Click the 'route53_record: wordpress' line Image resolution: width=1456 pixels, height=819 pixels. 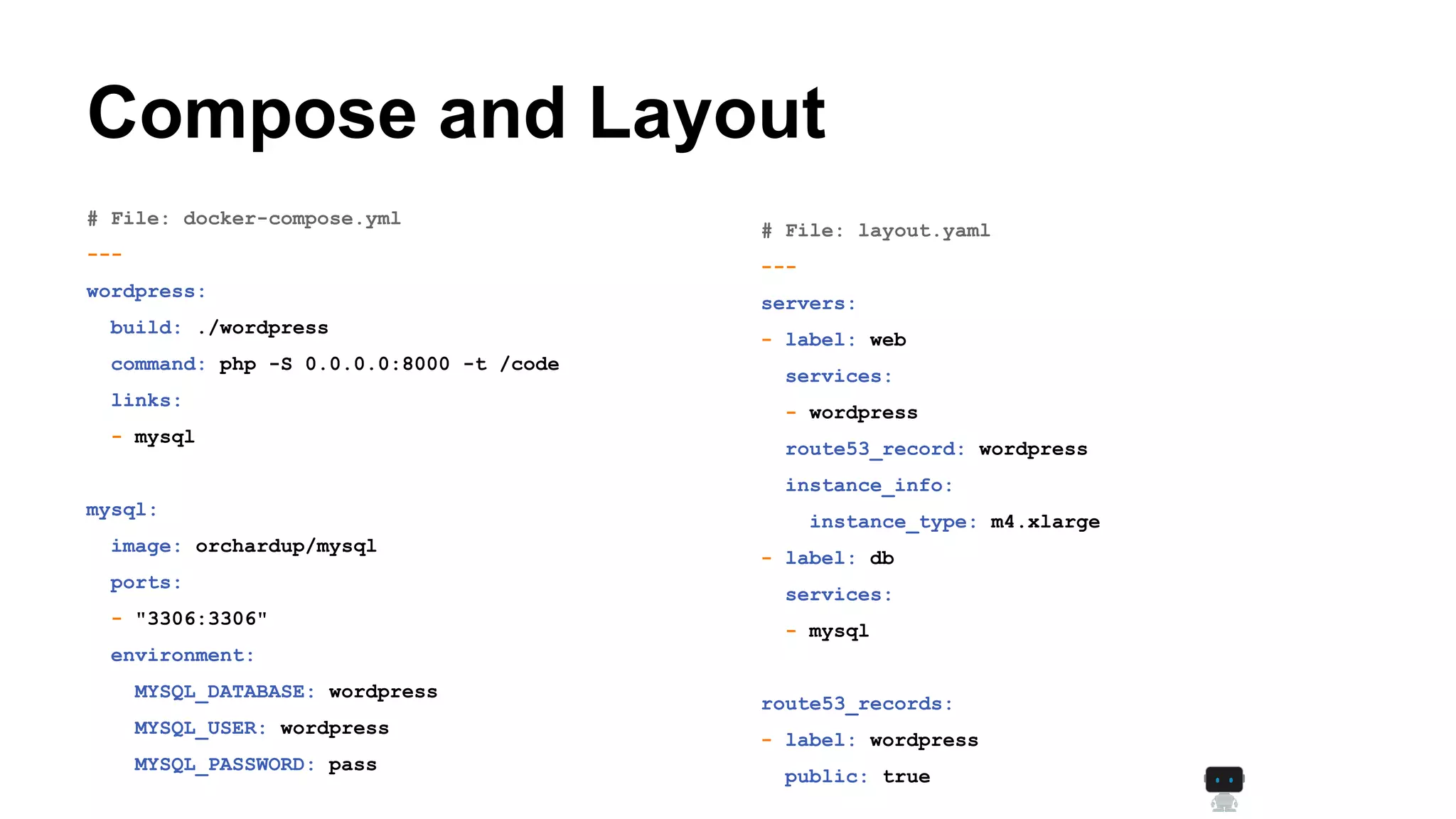(936, 449)
